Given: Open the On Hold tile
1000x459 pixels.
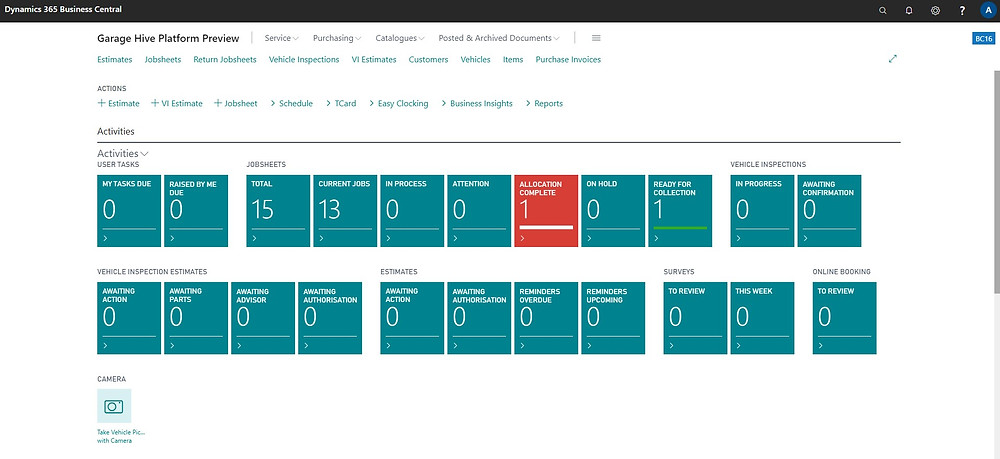Looking at the screenshot, I should (x=613, y=210).
